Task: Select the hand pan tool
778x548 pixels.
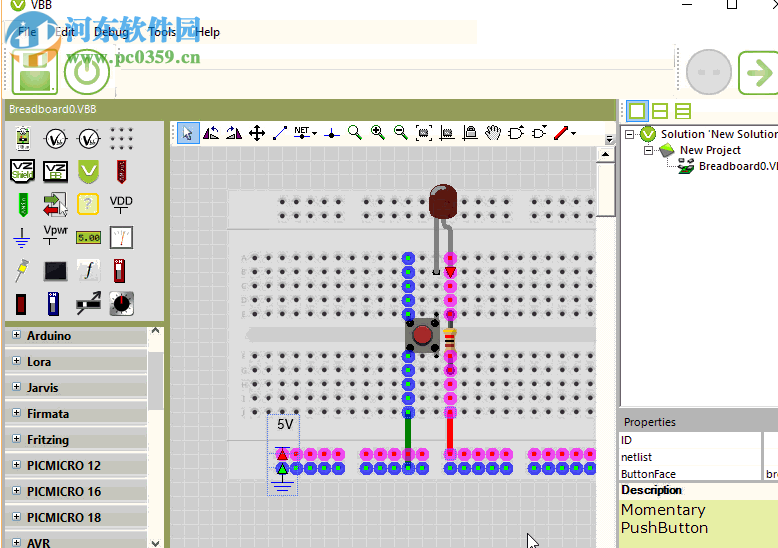Action: click(x=493, y=133)
